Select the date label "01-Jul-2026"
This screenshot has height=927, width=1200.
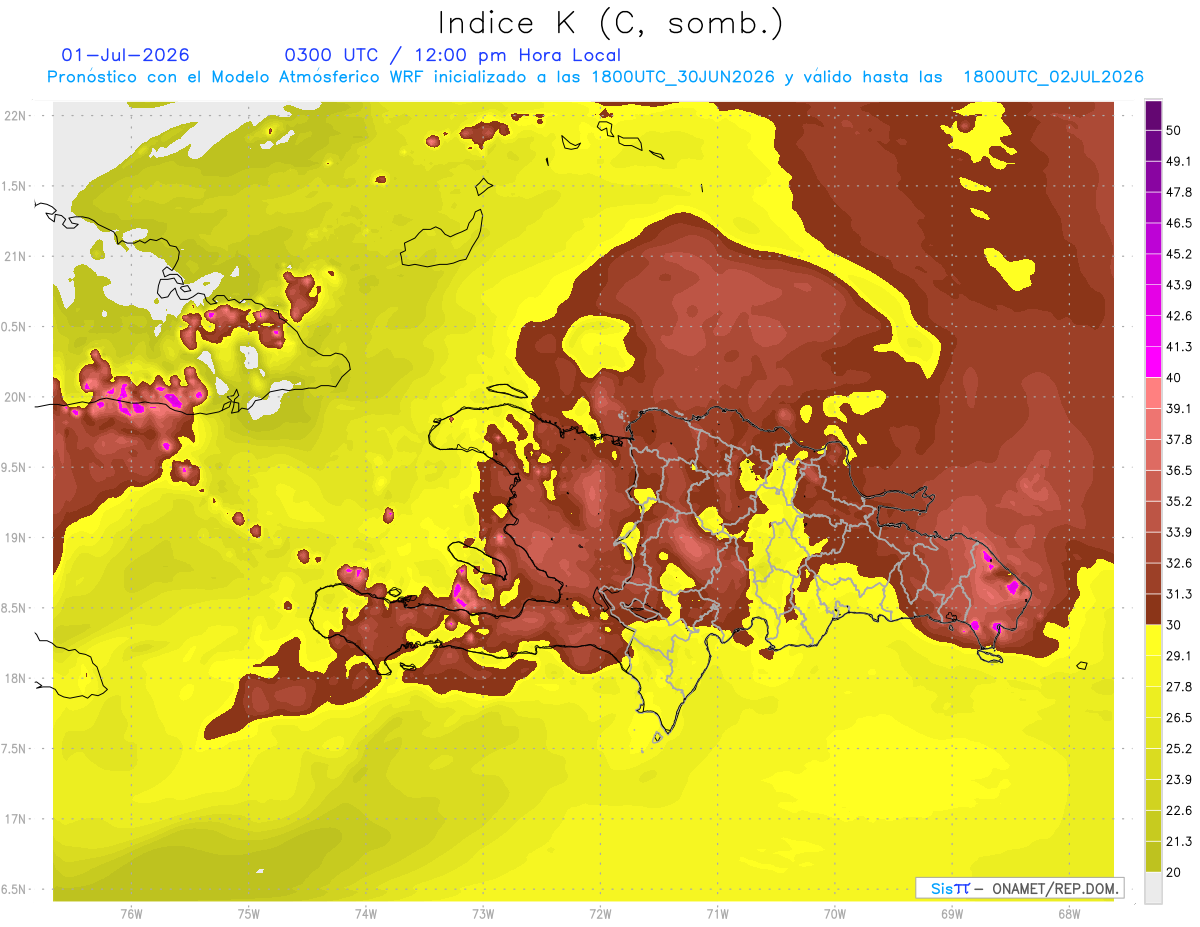[125, 55]
